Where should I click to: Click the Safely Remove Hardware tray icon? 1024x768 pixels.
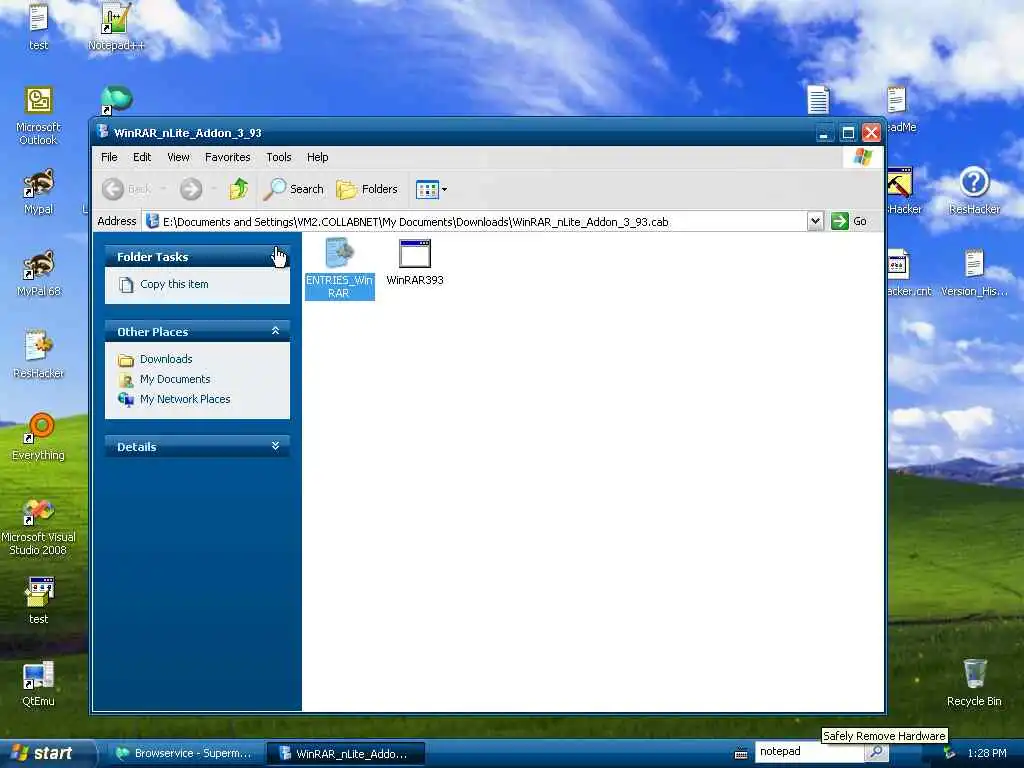pos(949,754)
